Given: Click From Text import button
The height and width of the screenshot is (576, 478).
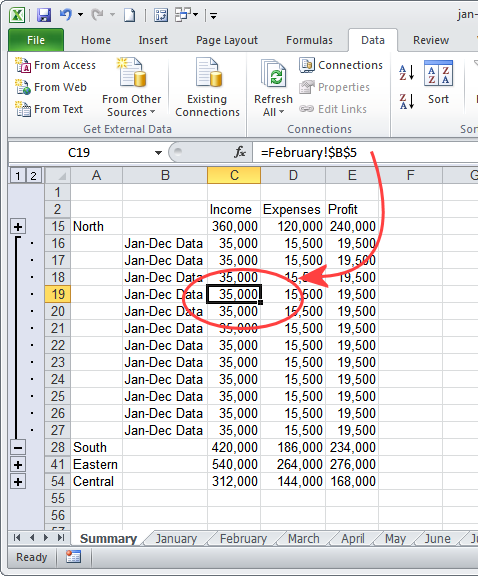Looking at the screenshot, I should tap(49, 109).
